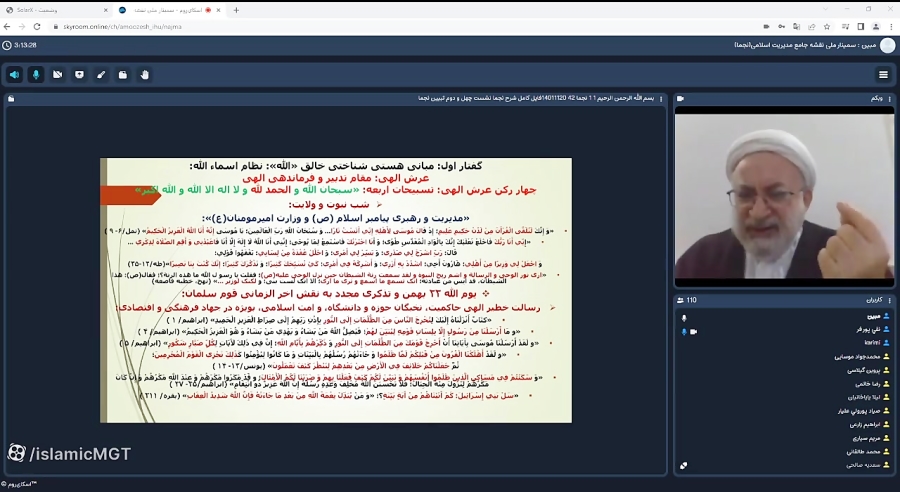Click the eraser icon in users panel
900x492 pixels.
pyautogui.click(x=684, y=466)
